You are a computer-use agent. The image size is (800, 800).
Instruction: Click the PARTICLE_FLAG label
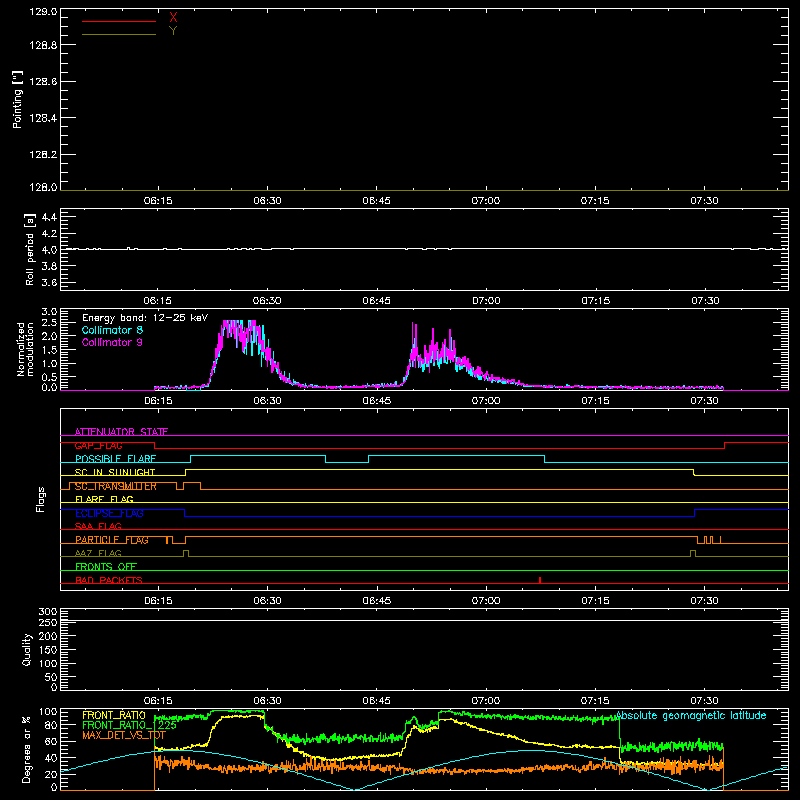pyautogui.click(x=112, y=540)
